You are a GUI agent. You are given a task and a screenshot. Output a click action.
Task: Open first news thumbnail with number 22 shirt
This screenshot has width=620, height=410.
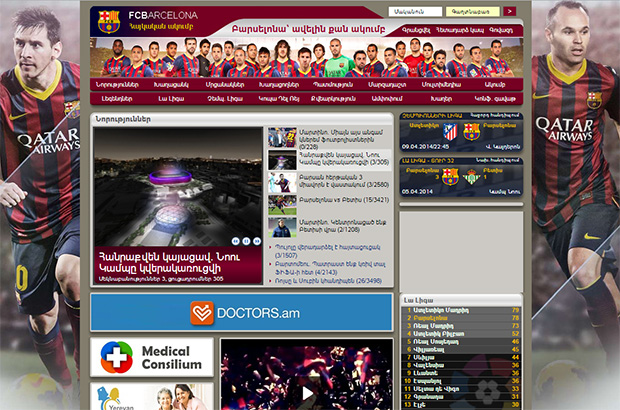282,137
